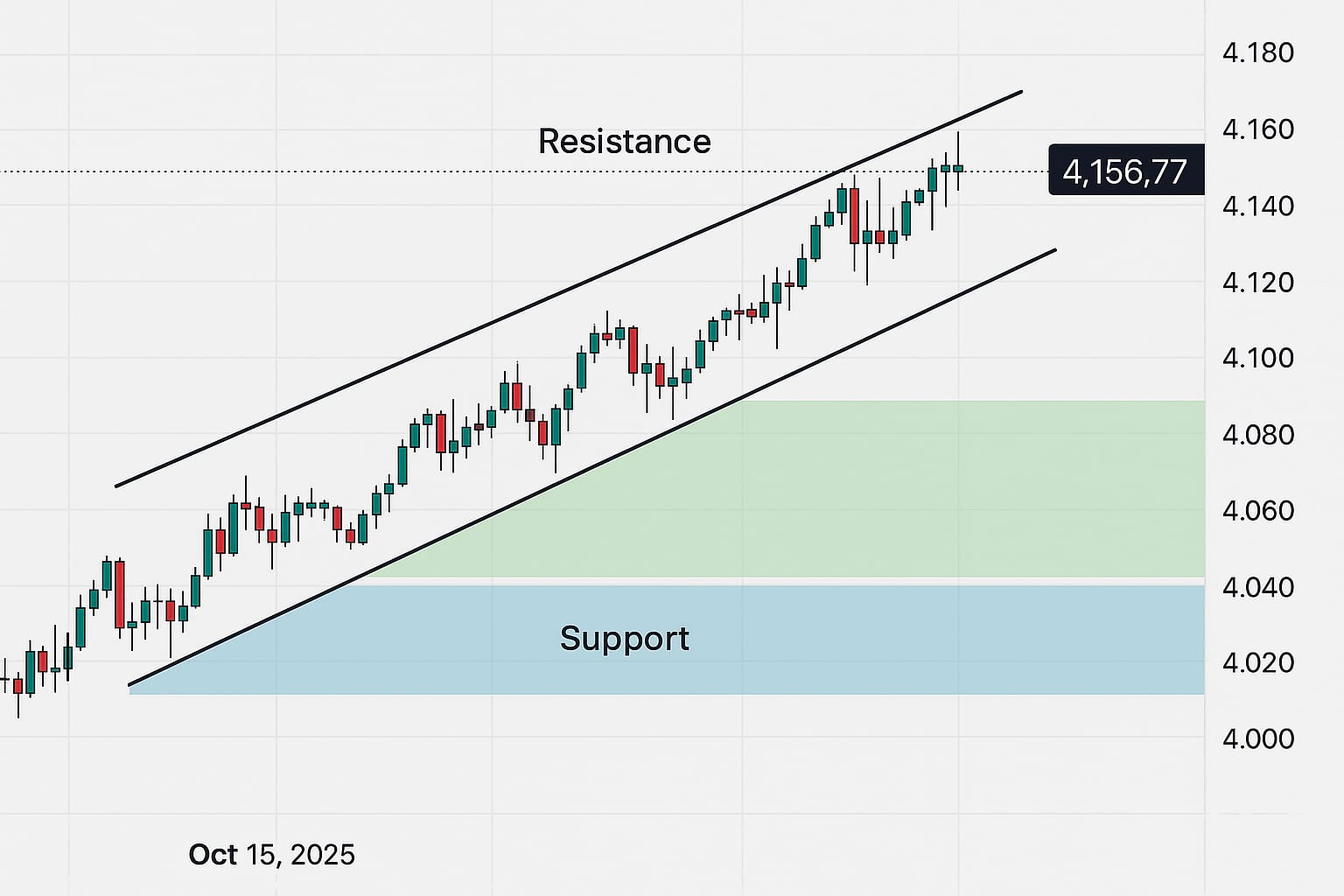Click the 4.120 price scale value
The width and height of the screenshot is (1344, 896).
coord(1257,283)
